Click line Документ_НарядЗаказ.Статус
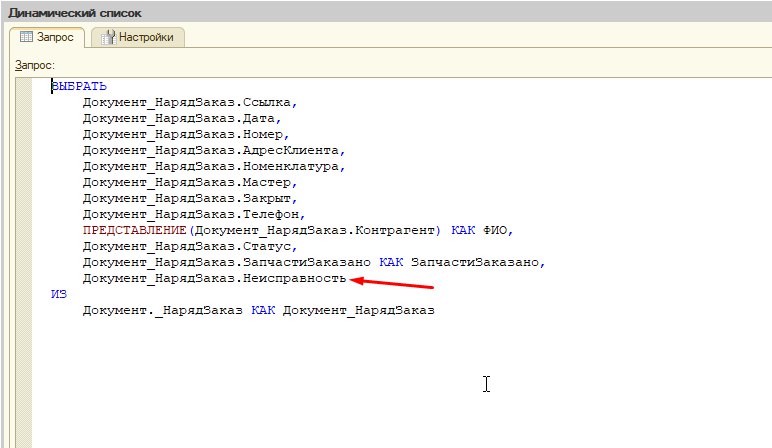Screen dimensions: 772x448 tap(190, 246)
